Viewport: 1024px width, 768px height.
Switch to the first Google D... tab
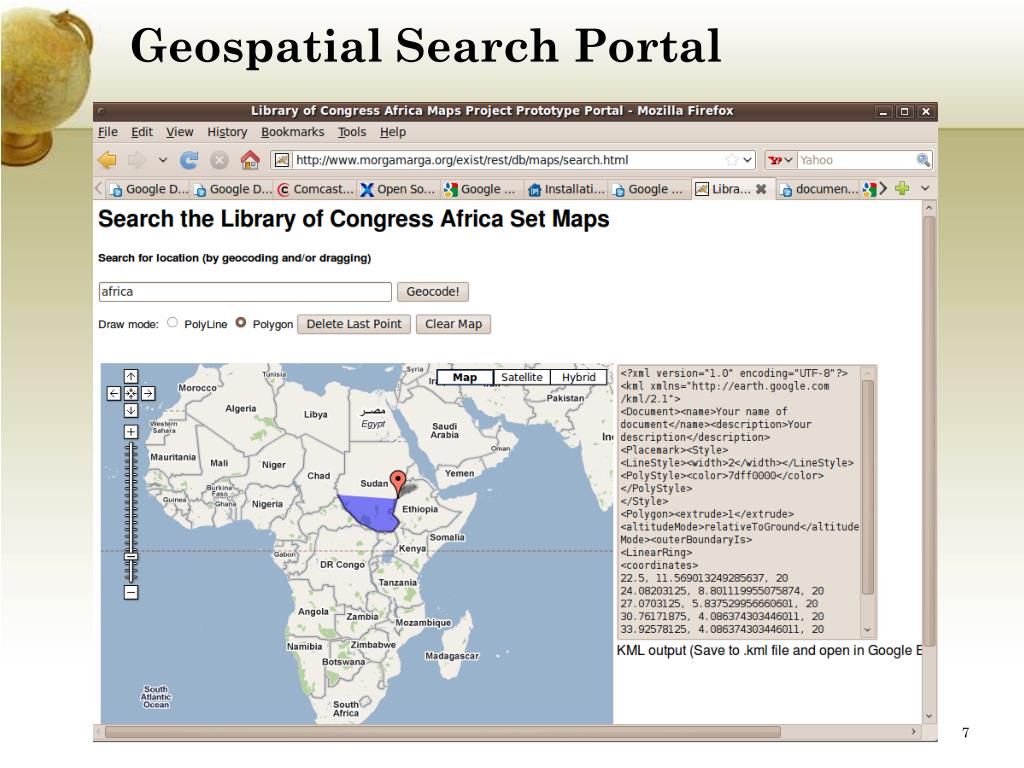click(x=148, y=189)
